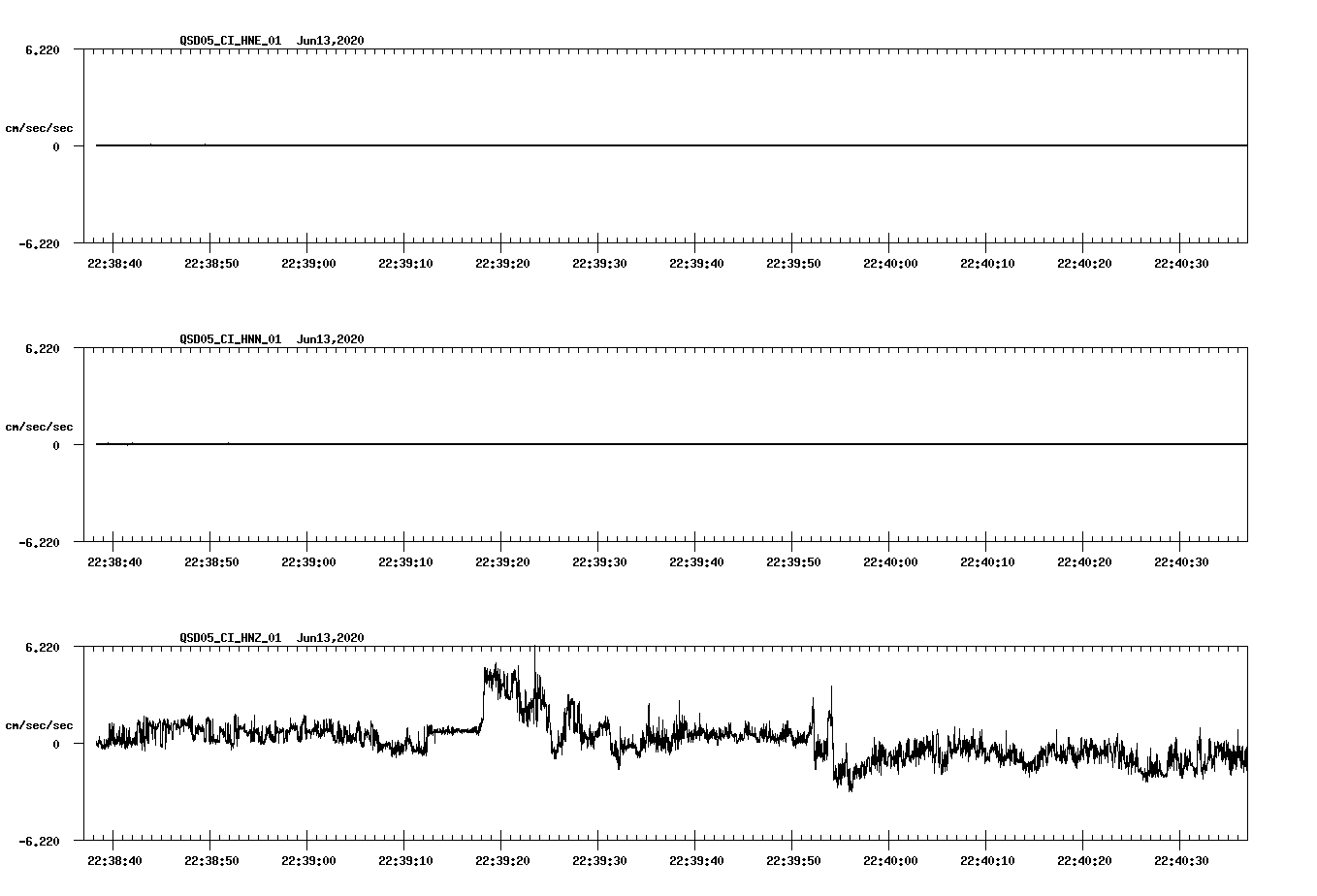Image resolution: width=1317 pixels, height=896 pixels.
Task: Click the 22:39:40 time label under HNE plot
Action: [x=696, y=264]
